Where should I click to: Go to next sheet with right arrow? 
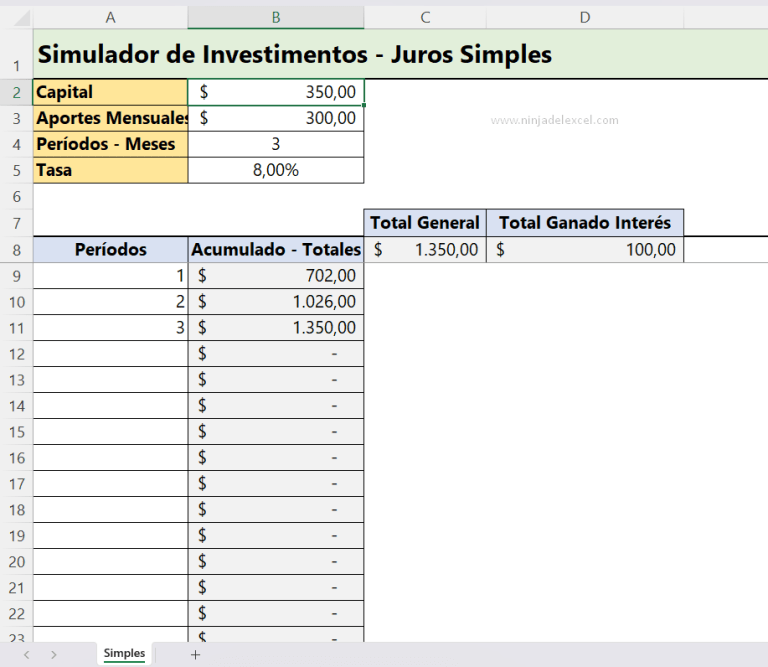pos(54,655)
